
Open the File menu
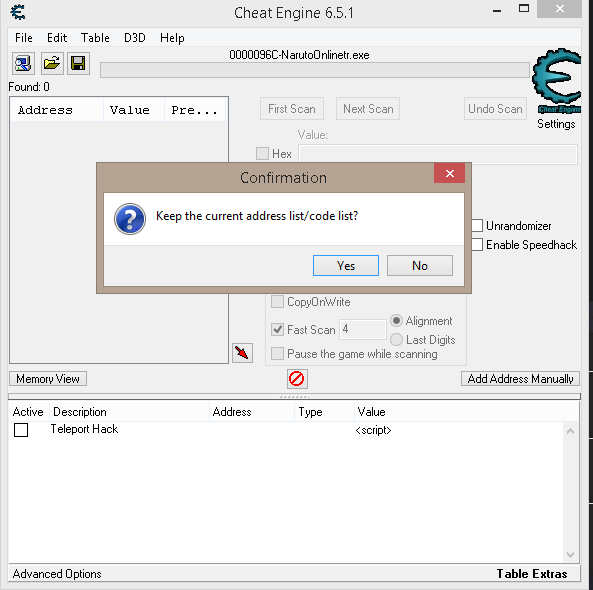click(x=23, y=38)
